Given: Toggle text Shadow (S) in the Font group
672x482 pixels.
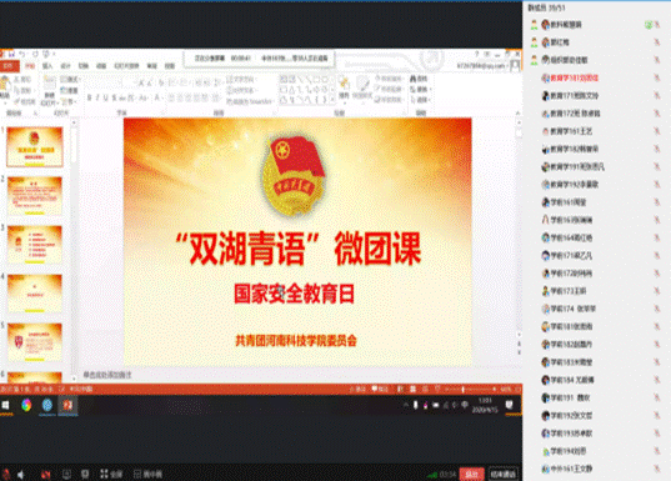Looking at the screenshot, I should pos(114,98).
